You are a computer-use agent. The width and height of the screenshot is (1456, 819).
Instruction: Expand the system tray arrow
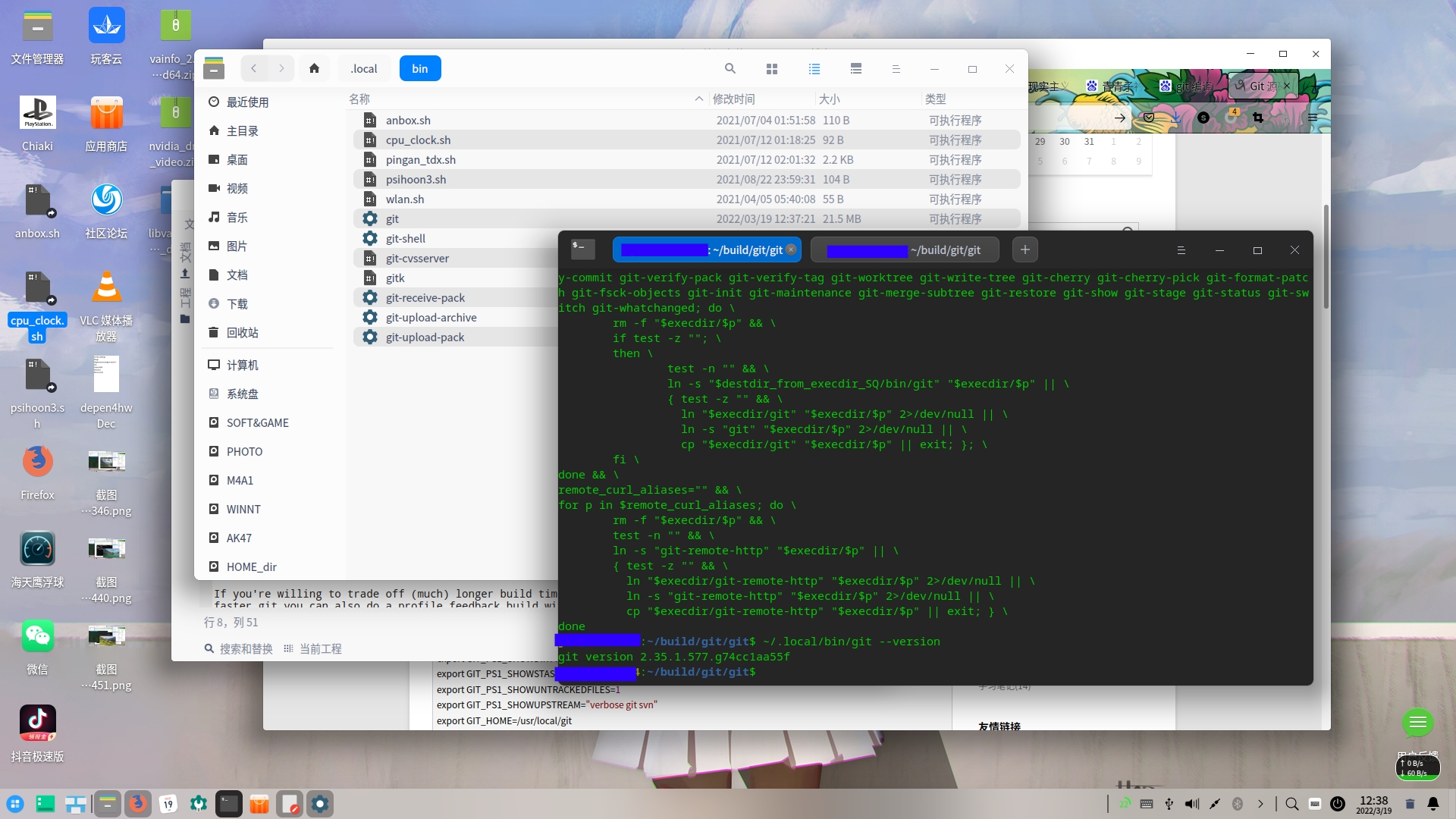click(1260, 804)
